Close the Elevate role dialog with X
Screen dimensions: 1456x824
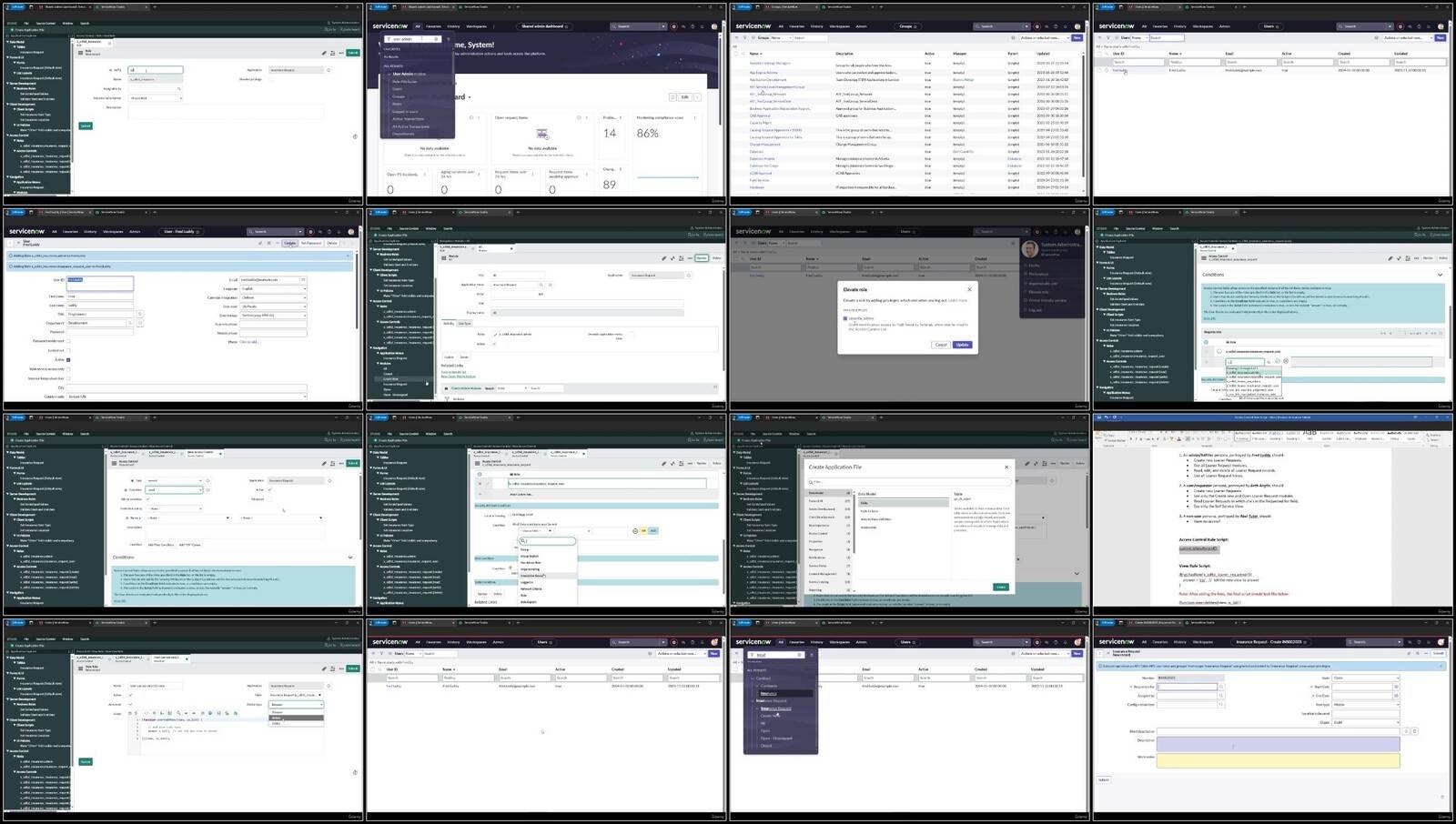(969, 289)
